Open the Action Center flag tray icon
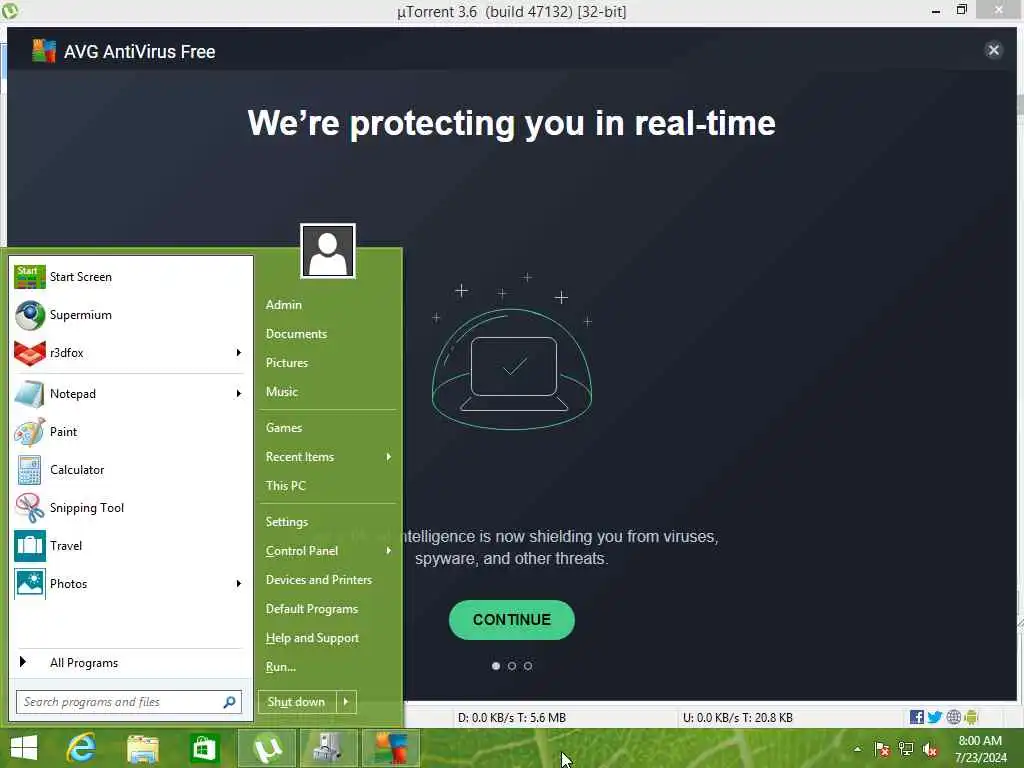The height and width of the screenshot is (768, 1024). point(882,748)
